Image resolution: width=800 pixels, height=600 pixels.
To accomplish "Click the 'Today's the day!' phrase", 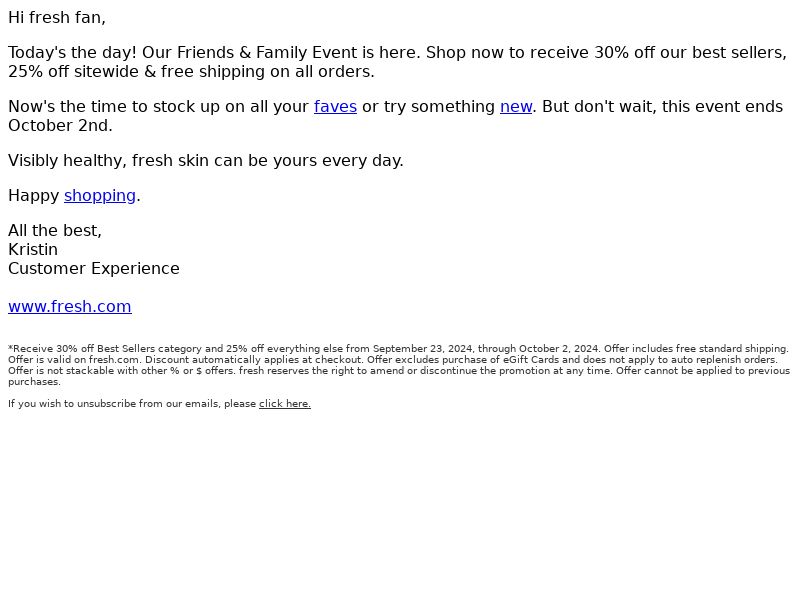I will [x=72, y=53].
